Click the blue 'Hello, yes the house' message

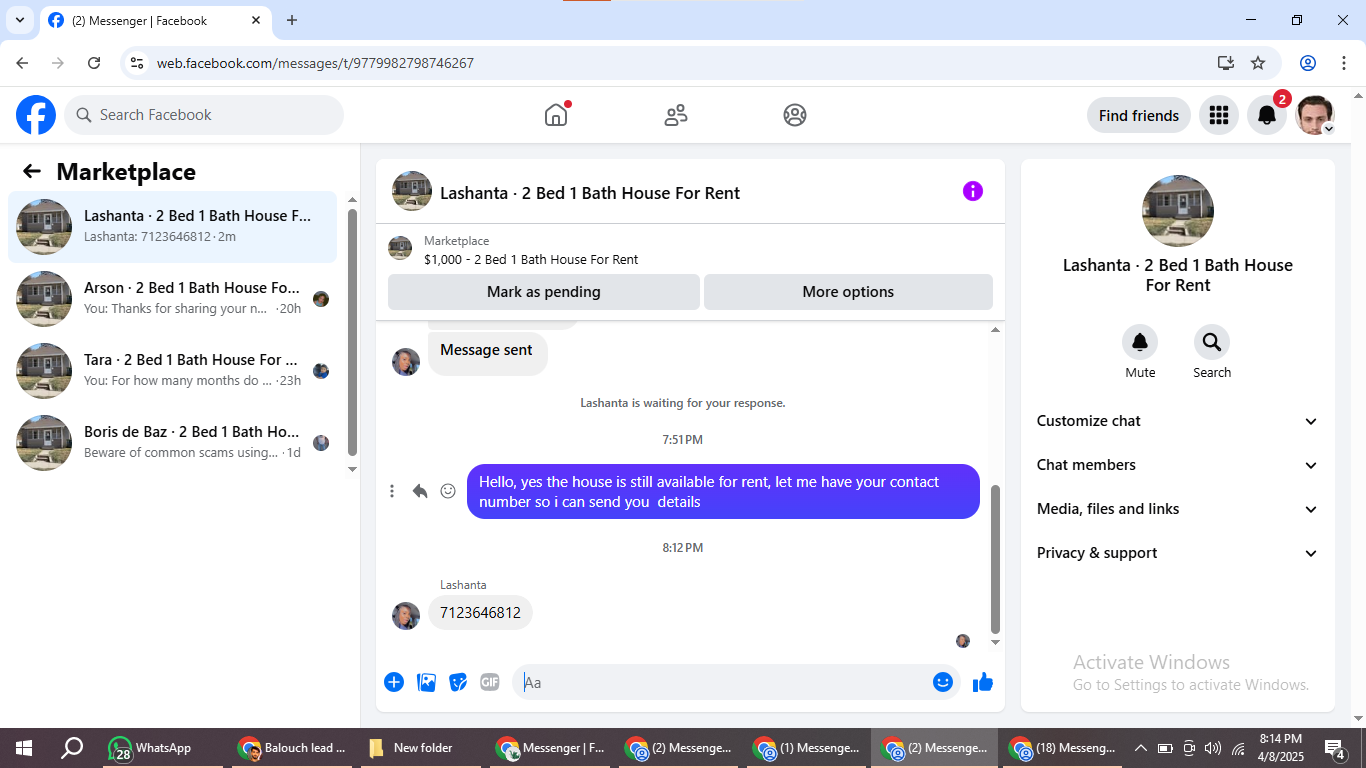[723, 491]
